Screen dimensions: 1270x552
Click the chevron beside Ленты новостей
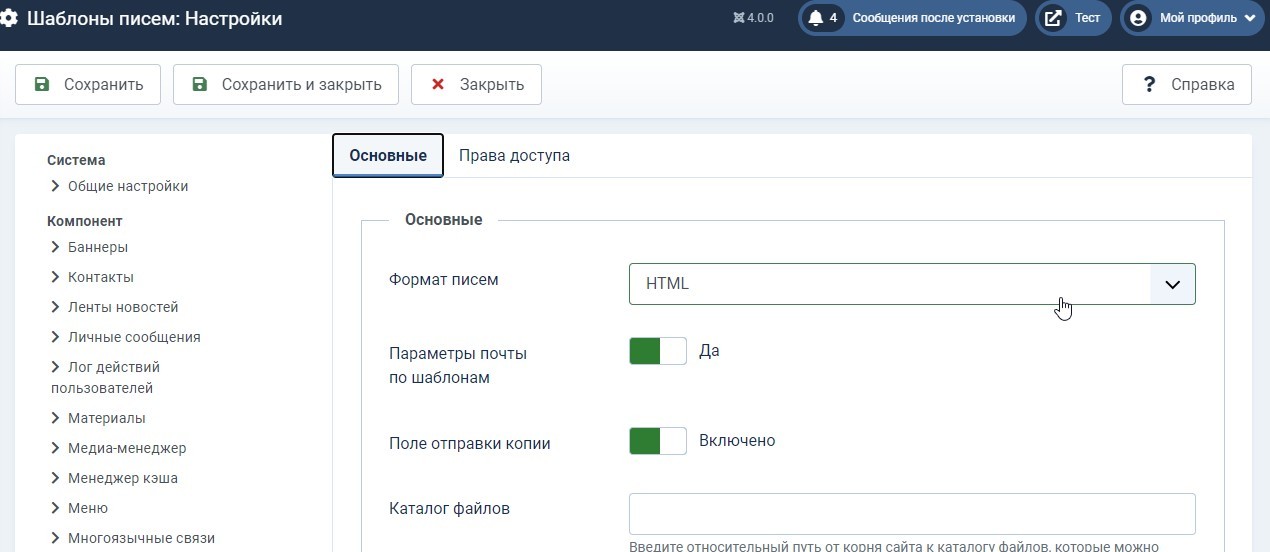56,307
